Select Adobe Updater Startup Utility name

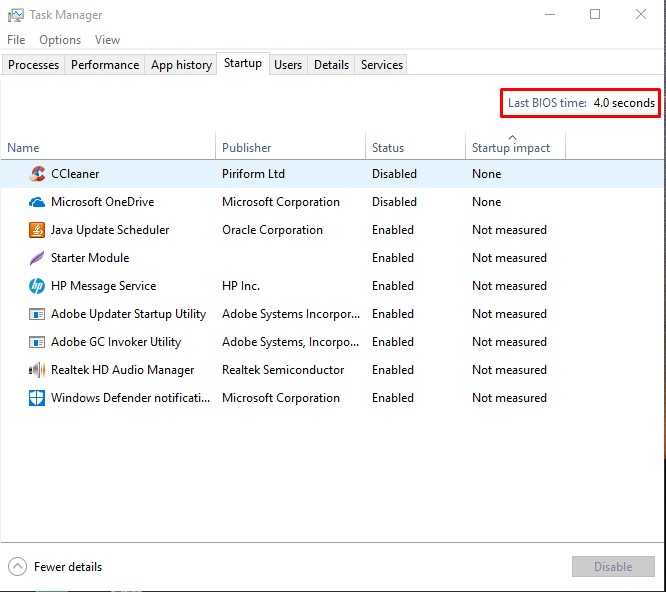[x=128, y=314]
